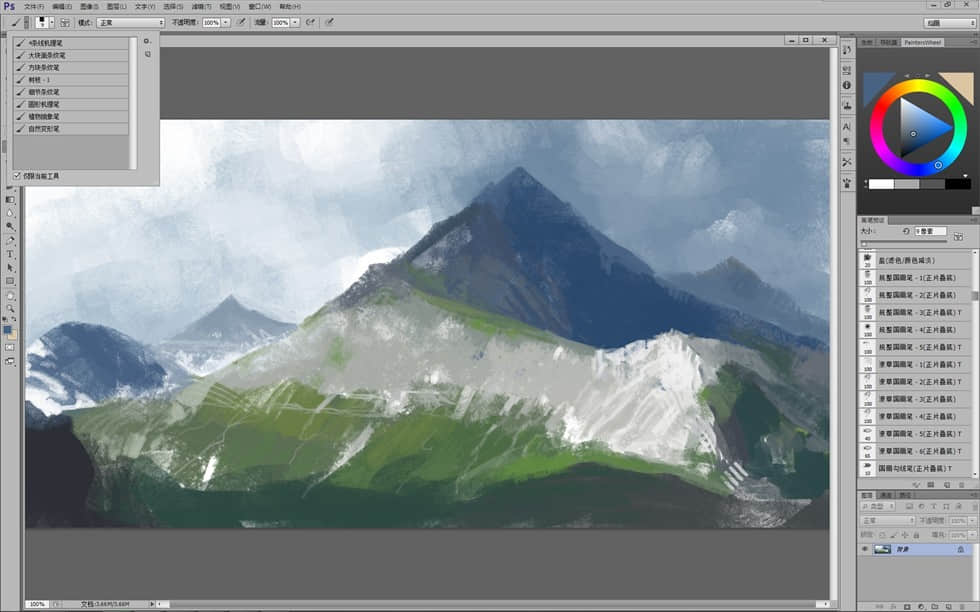Viewport: 980px width, 612px height.
Task: Select the Dodge tool
Action: pos(9,226)
